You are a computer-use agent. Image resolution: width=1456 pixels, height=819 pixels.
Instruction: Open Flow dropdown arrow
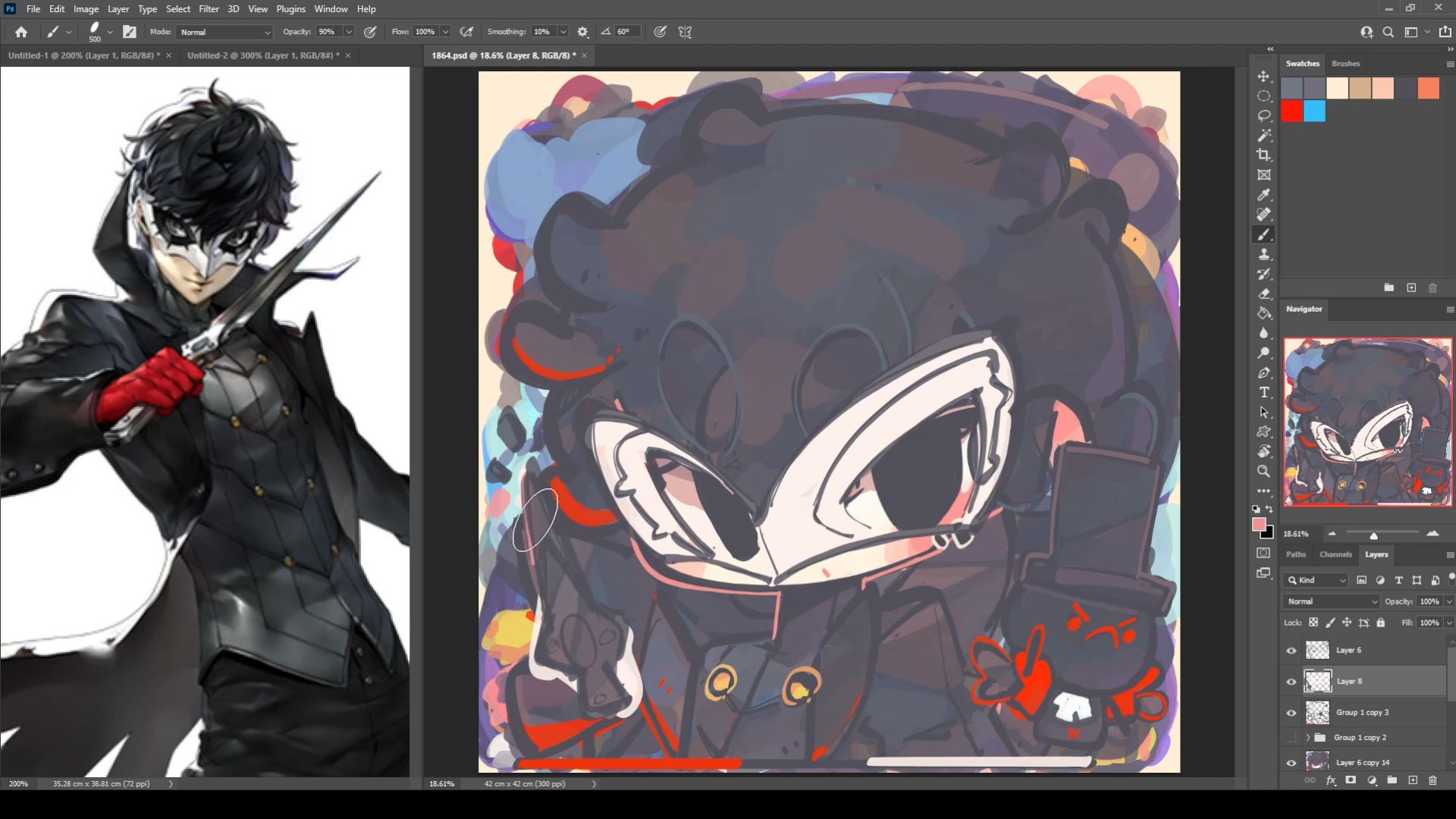(x=446, y=32)
